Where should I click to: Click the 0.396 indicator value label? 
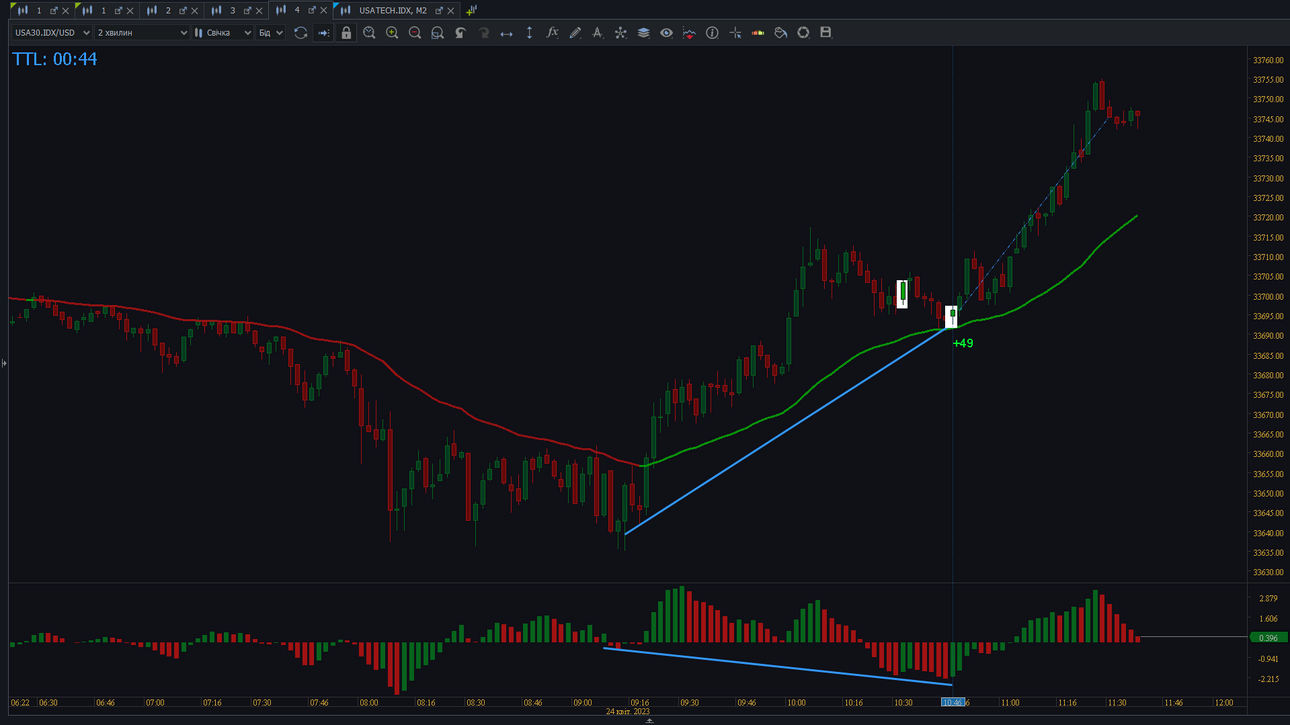point(1267,638)
